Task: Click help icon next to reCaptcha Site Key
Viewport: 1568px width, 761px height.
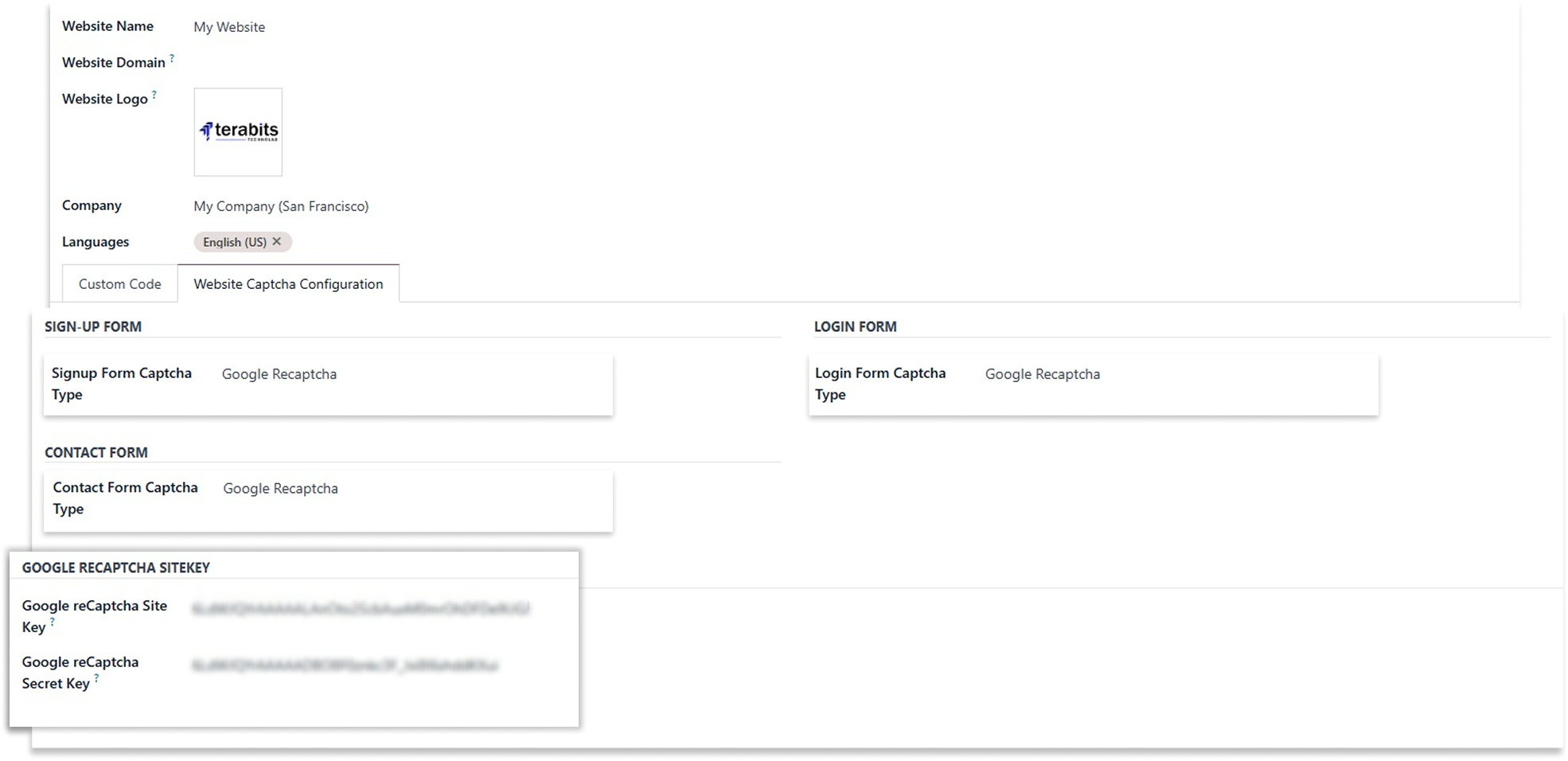Action: 53,622
